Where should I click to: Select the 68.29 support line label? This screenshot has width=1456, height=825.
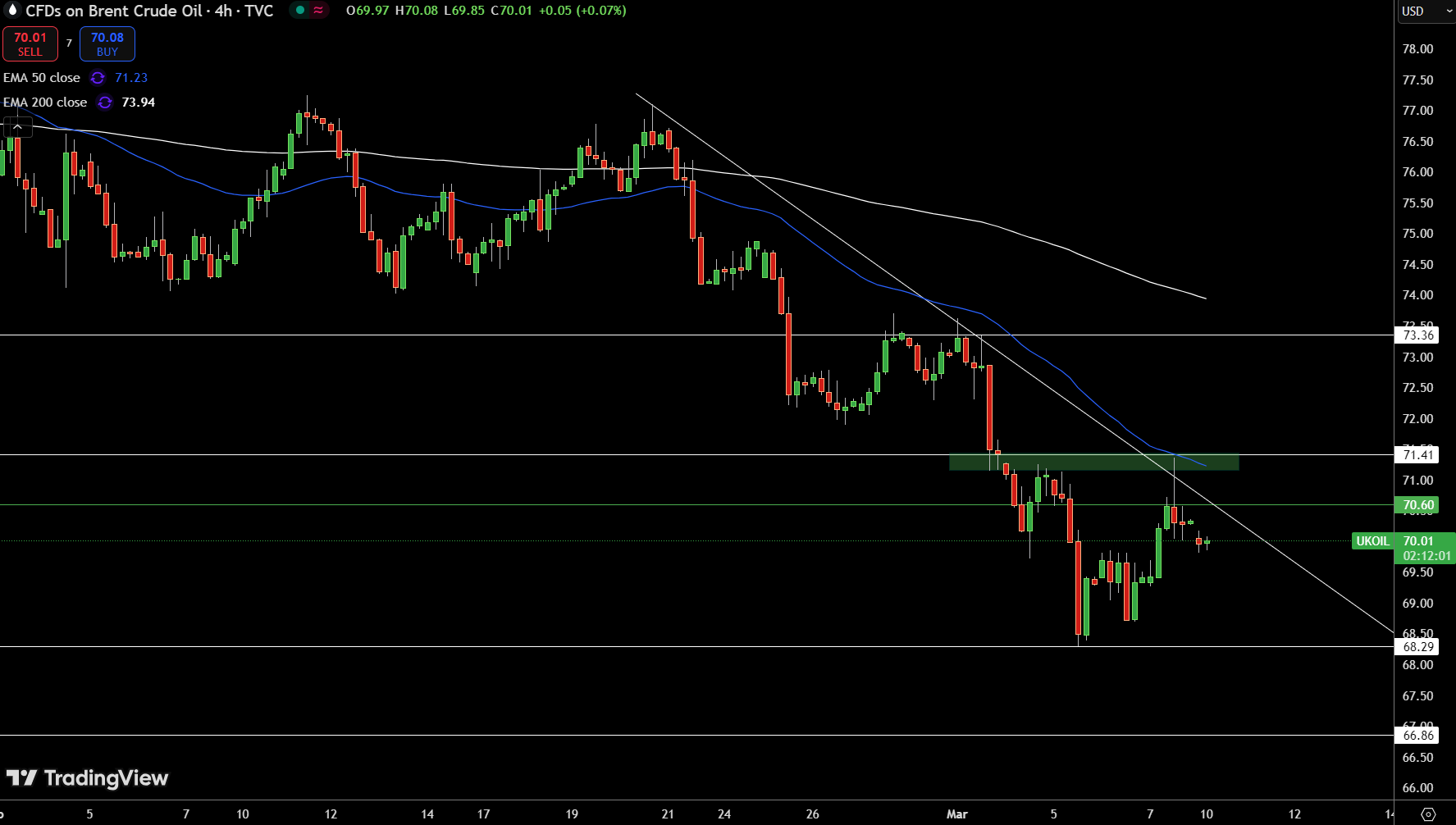click(1417, 647)
